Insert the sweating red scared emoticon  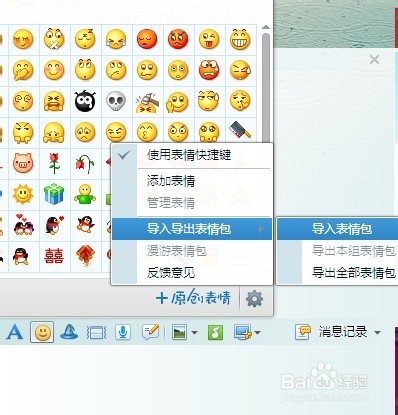[x=209, y=71]
